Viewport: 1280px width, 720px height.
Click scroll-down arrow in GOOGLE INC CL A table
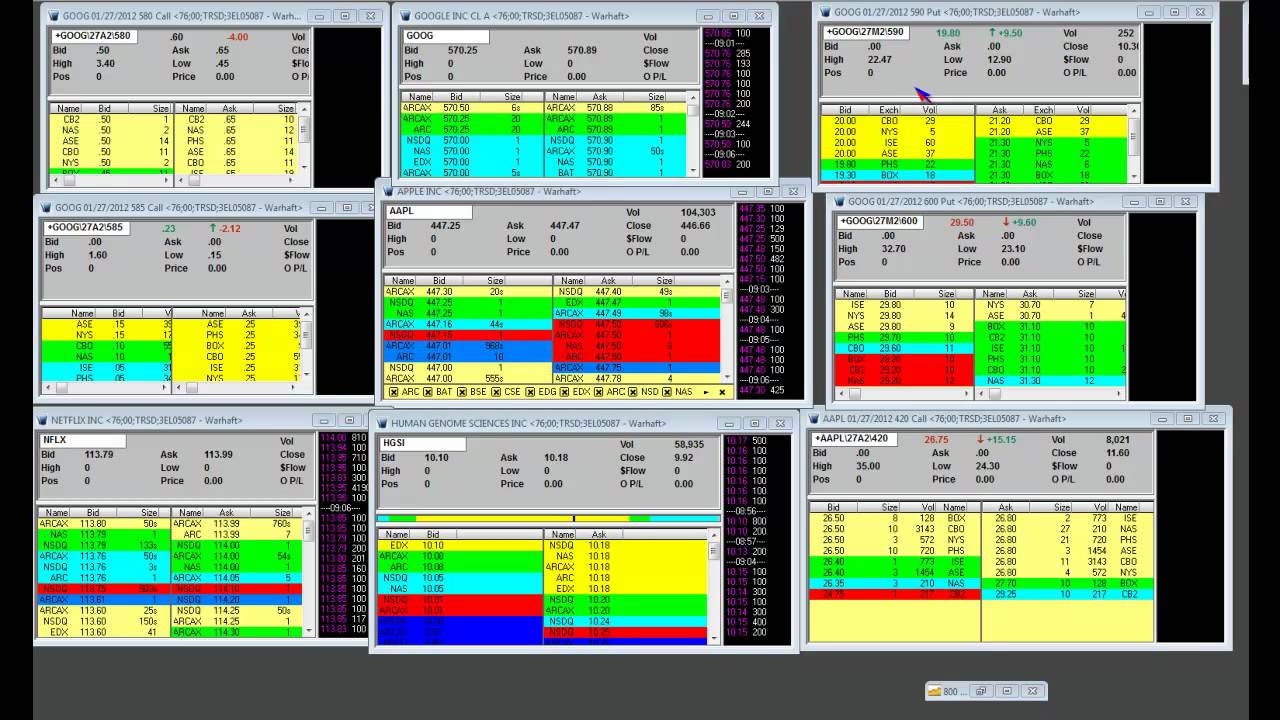(692, 172)
